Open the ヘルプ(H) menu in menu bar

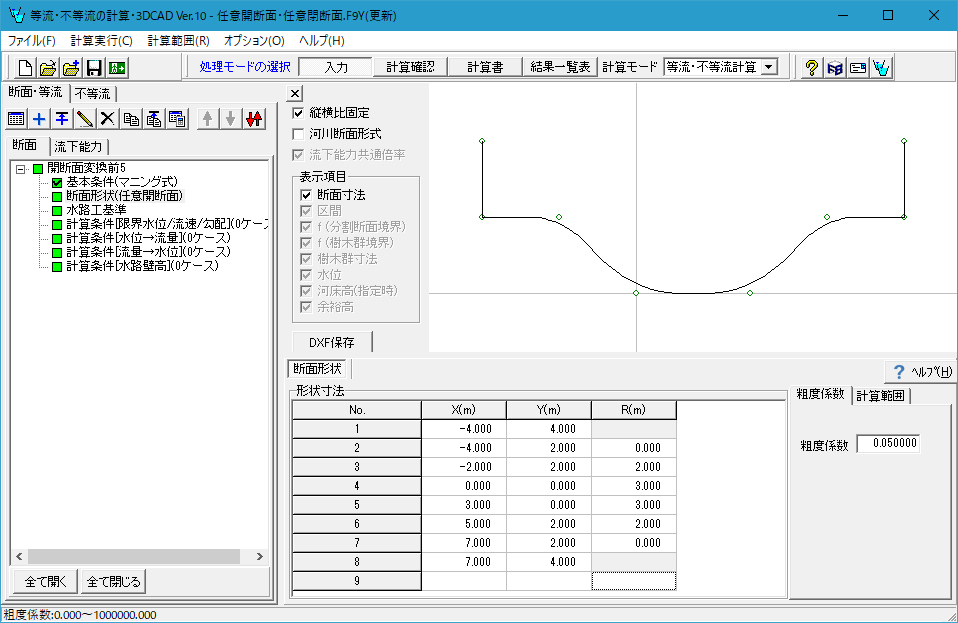click(x=321, y=41)
